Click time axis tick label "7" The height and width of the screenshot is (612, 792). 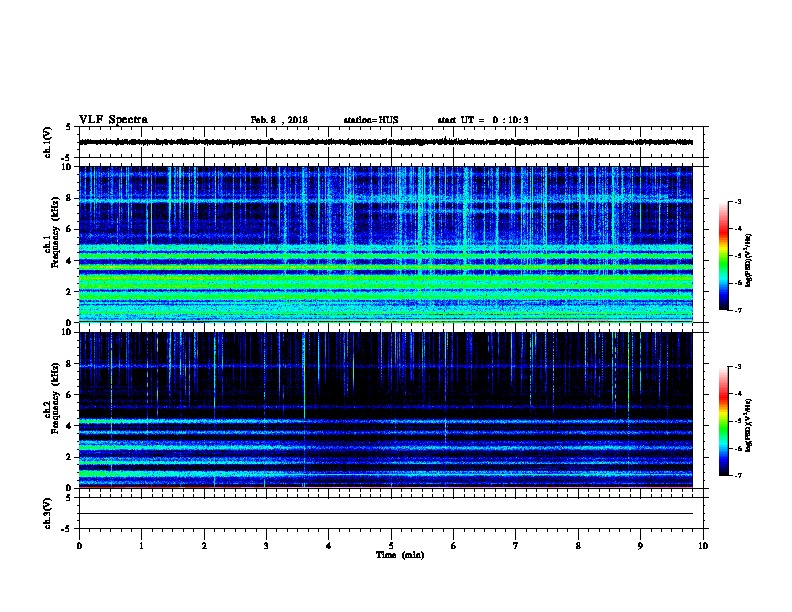[516, 546]
